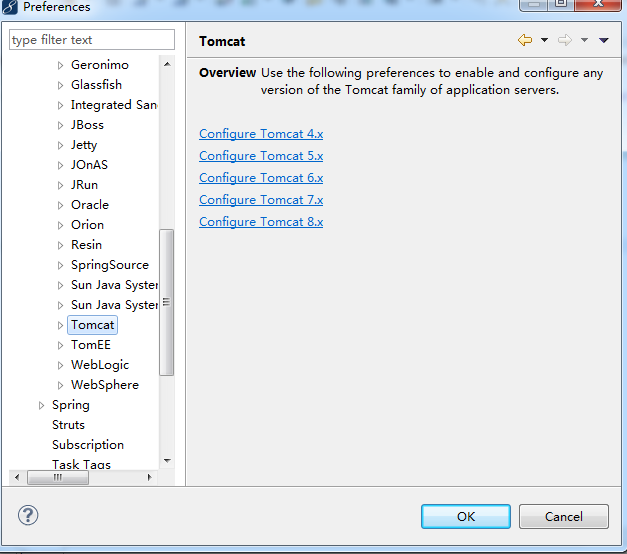Select Struts in the tree
Screen dimensions: 627x554
coord(68,425)
